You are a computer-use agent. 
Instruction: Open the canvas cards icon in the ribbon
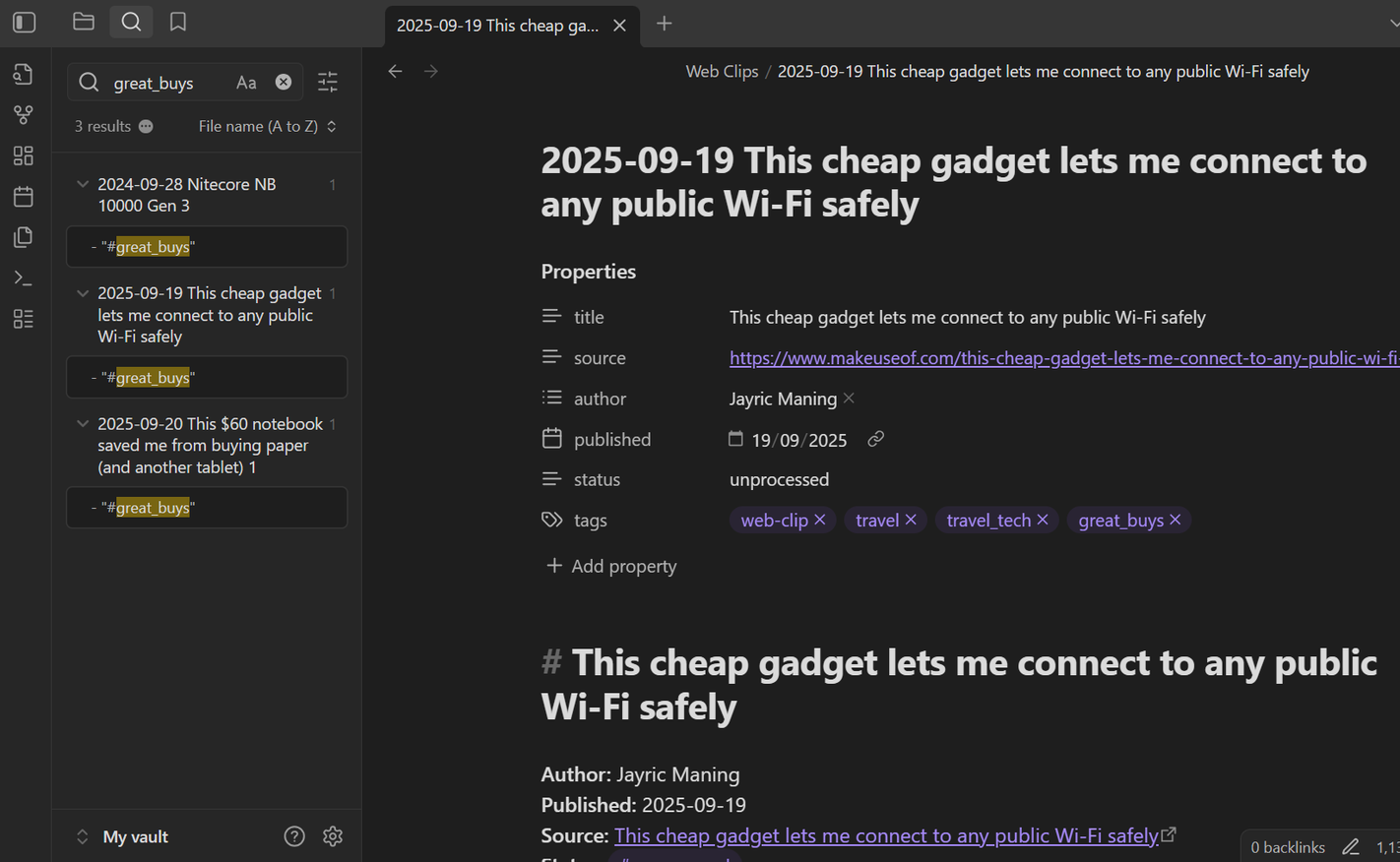point(23,155)
